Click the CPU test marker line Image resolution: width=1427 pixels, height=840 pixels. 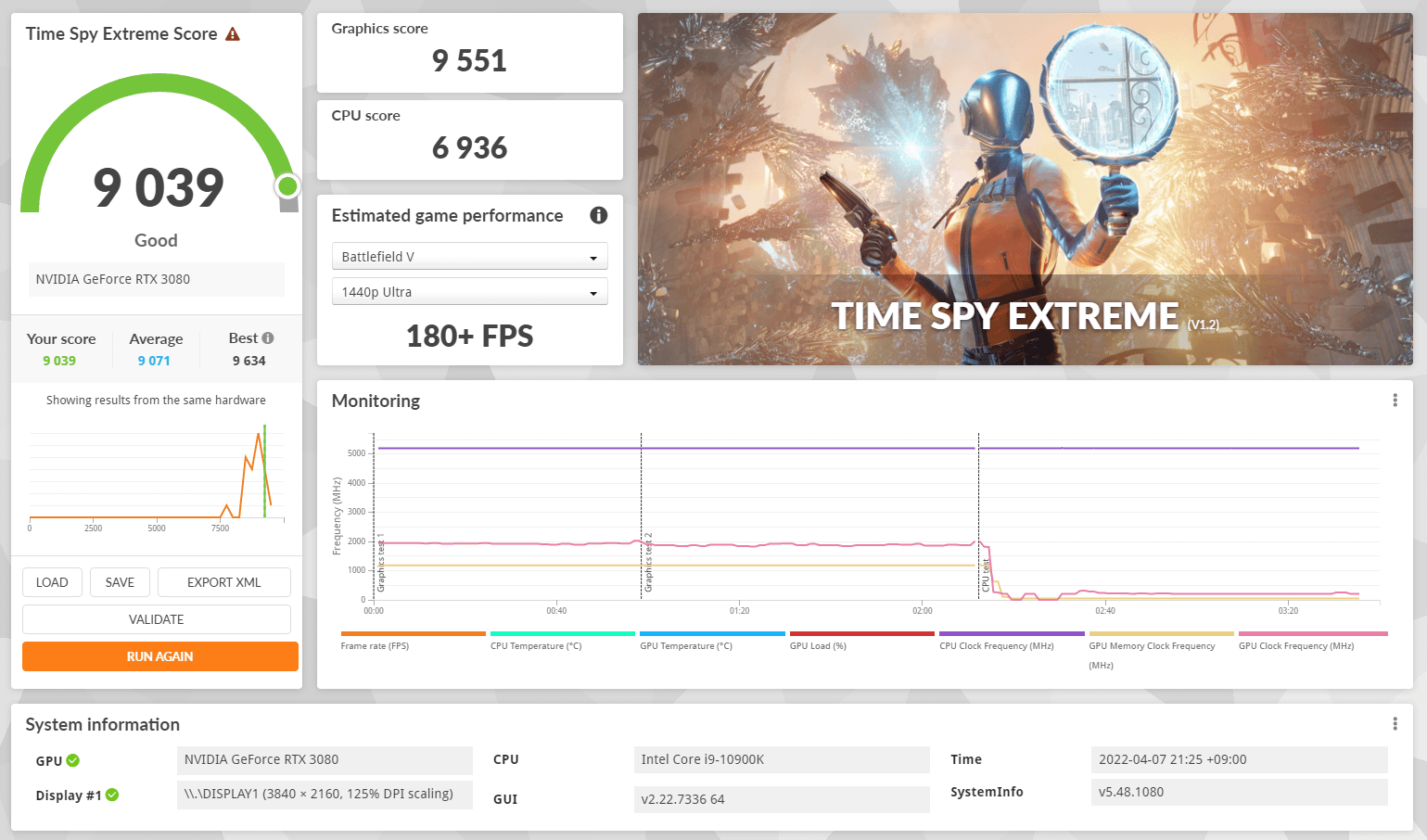(978, 516)
